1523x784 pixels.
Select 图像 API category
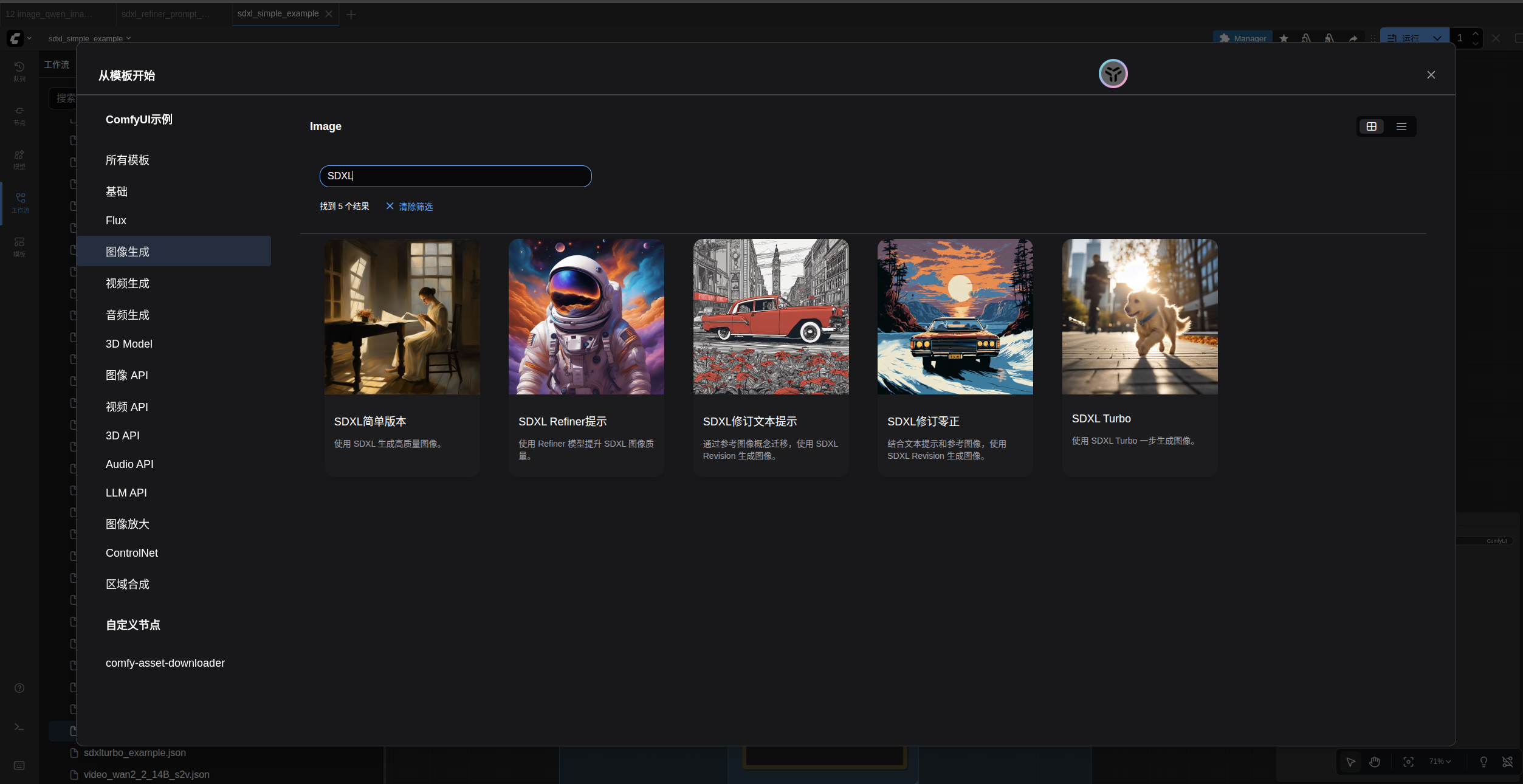tap(174, 375)
